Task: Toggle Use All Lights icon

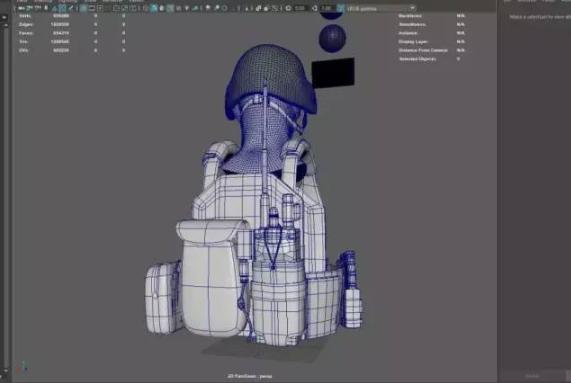Action: pos(186,8)
